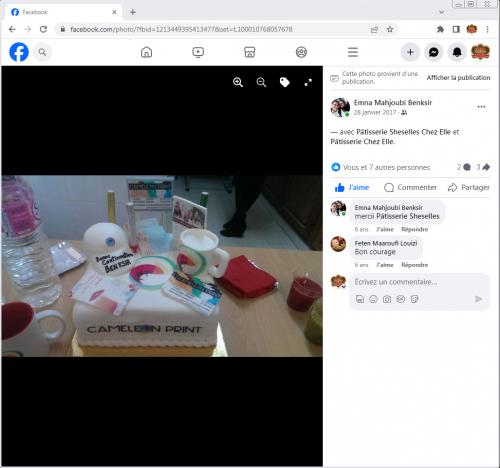This screenshot has height=468, width=500.
Task: Click the cake photo image
Action: pos(162,266)
